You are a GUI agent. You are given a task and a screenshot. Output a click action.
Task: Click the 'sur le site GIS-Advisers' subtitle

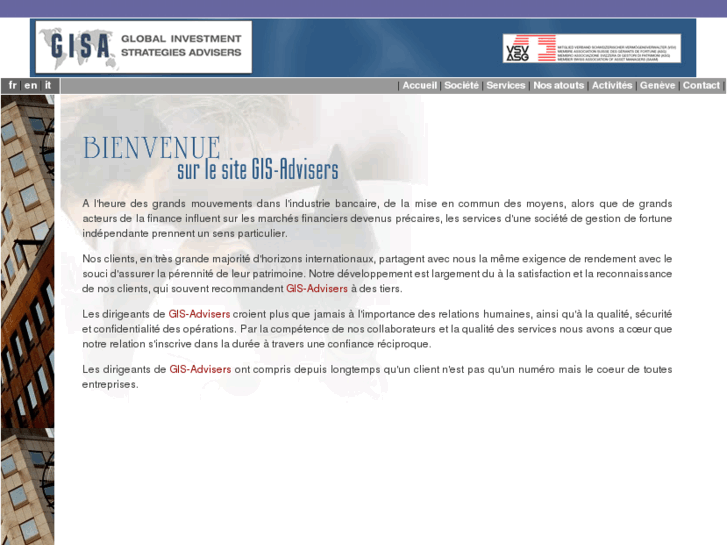(258, 170)
